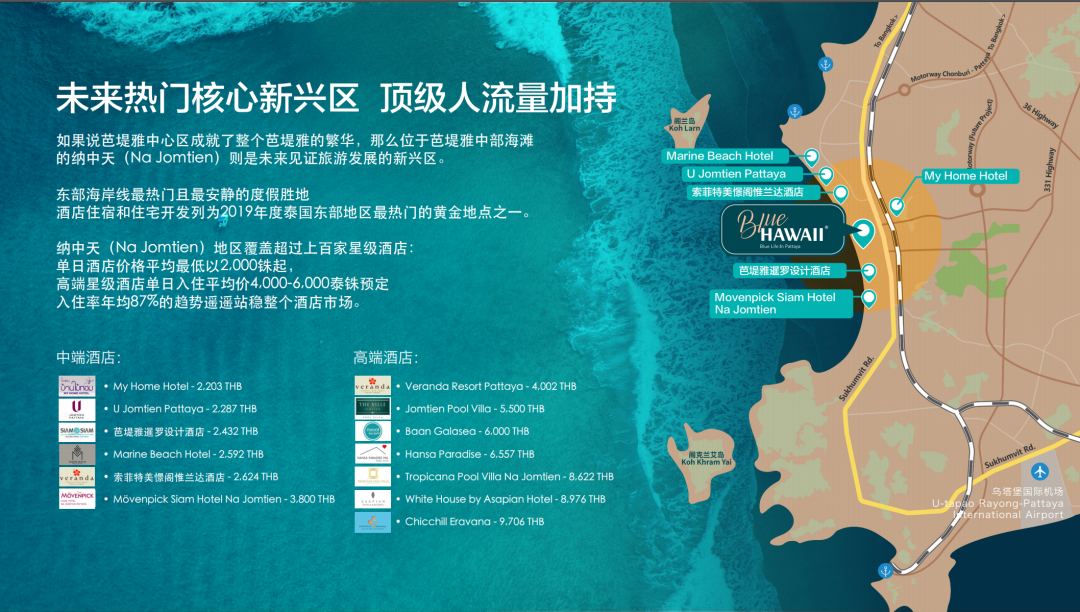The image size is (1080, 612).
Task: Click the U Jomtien Pattaya logo thumbnail
Action: click(x=76, y=409)
